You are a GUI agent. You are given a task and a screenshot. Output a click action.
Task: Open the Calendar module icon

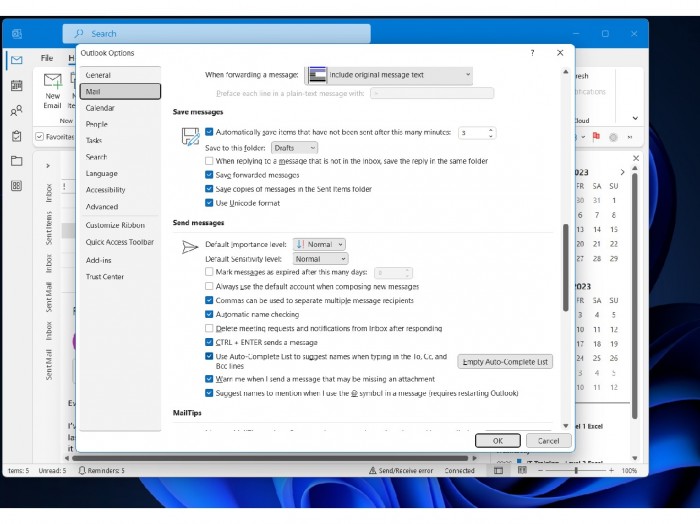(16, 86)
